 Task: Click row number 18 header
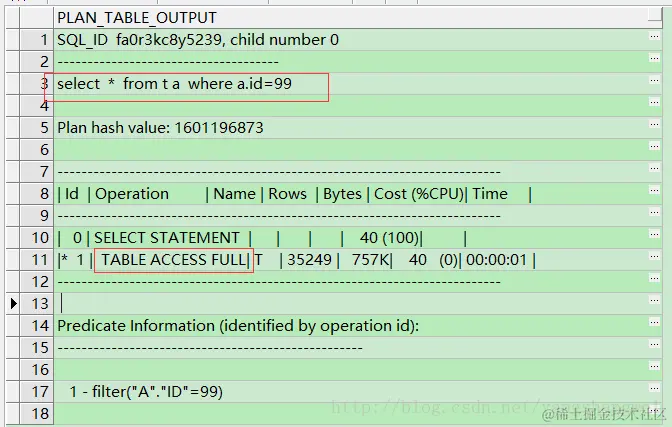pos(36,414)
